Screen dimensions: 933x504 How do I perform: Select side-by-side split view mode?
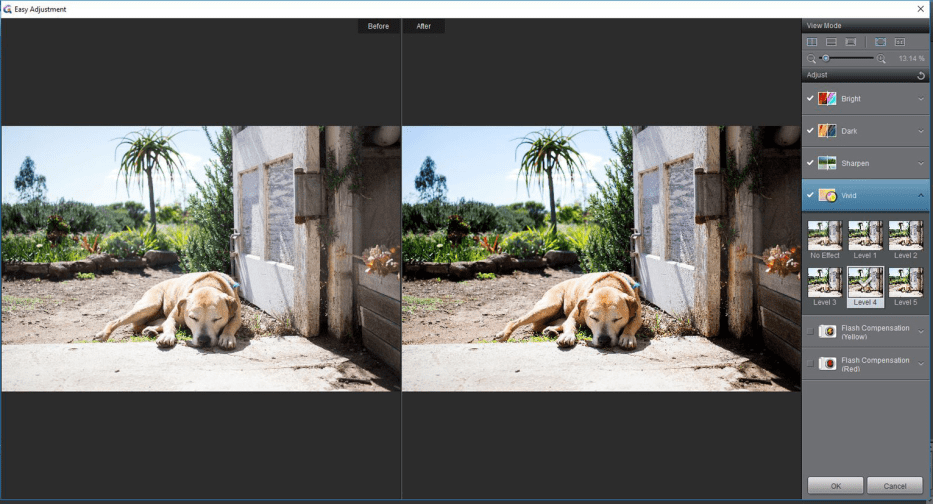click(812, 42)
